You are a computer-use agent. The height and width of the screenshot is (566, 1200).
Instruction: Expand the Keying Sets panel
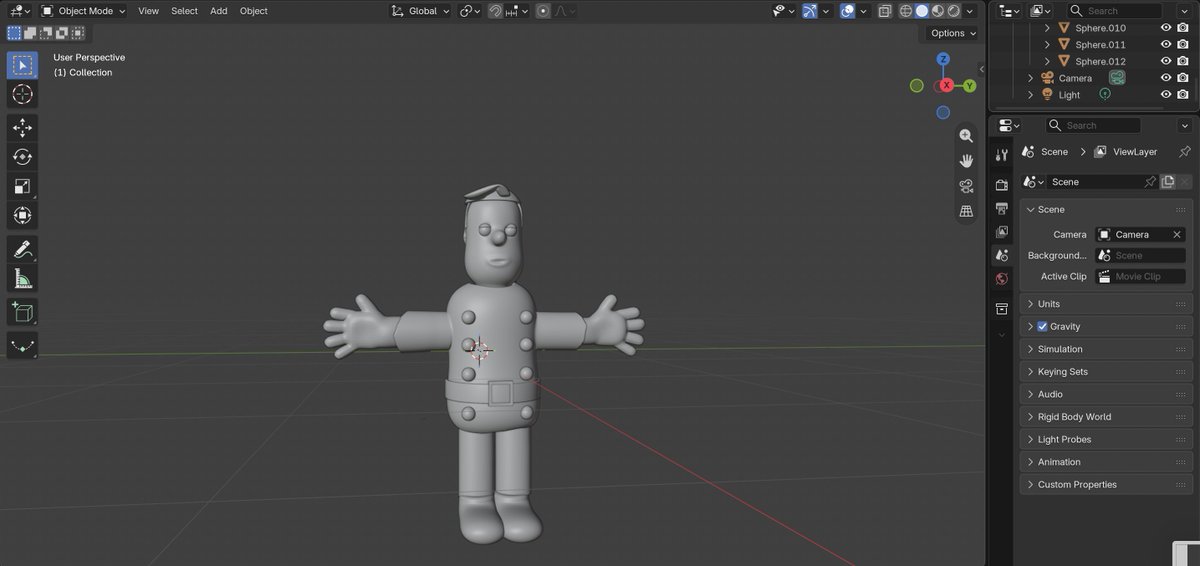click(x=1107, y=372)
